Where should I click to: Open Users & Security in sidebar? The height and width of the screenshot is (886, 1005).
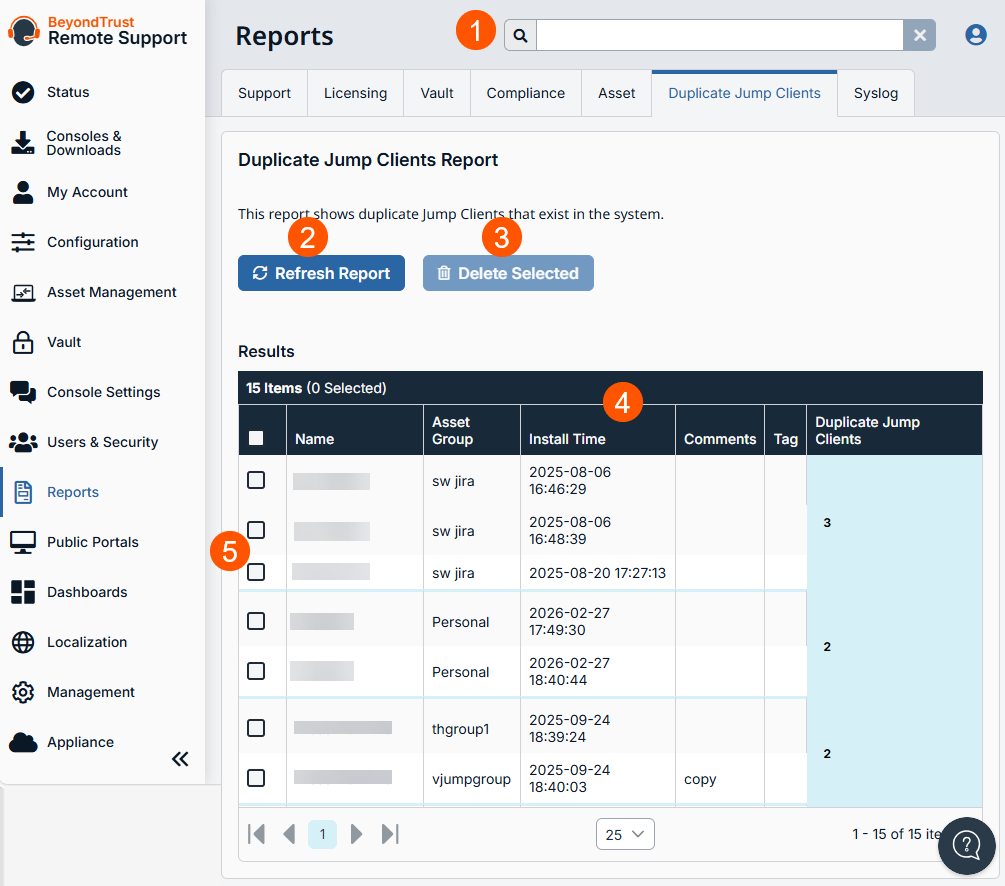pyautogui.click(x=102, y=442)
